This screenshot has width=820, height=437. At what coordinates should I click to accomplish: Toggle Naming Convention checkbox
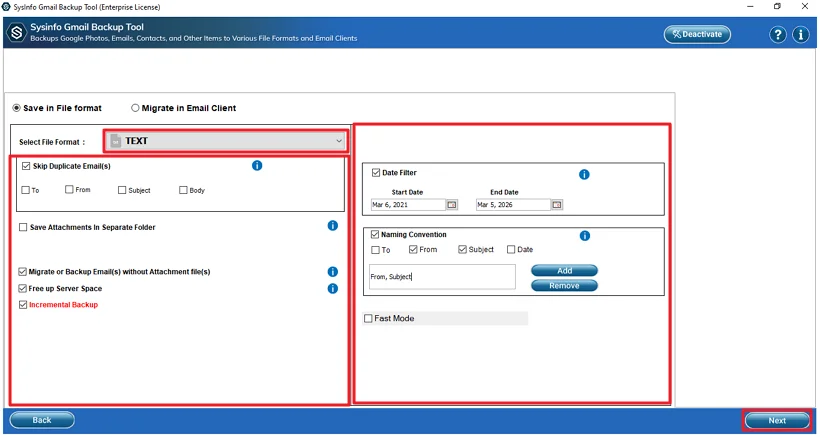click(x=375, y=235)
